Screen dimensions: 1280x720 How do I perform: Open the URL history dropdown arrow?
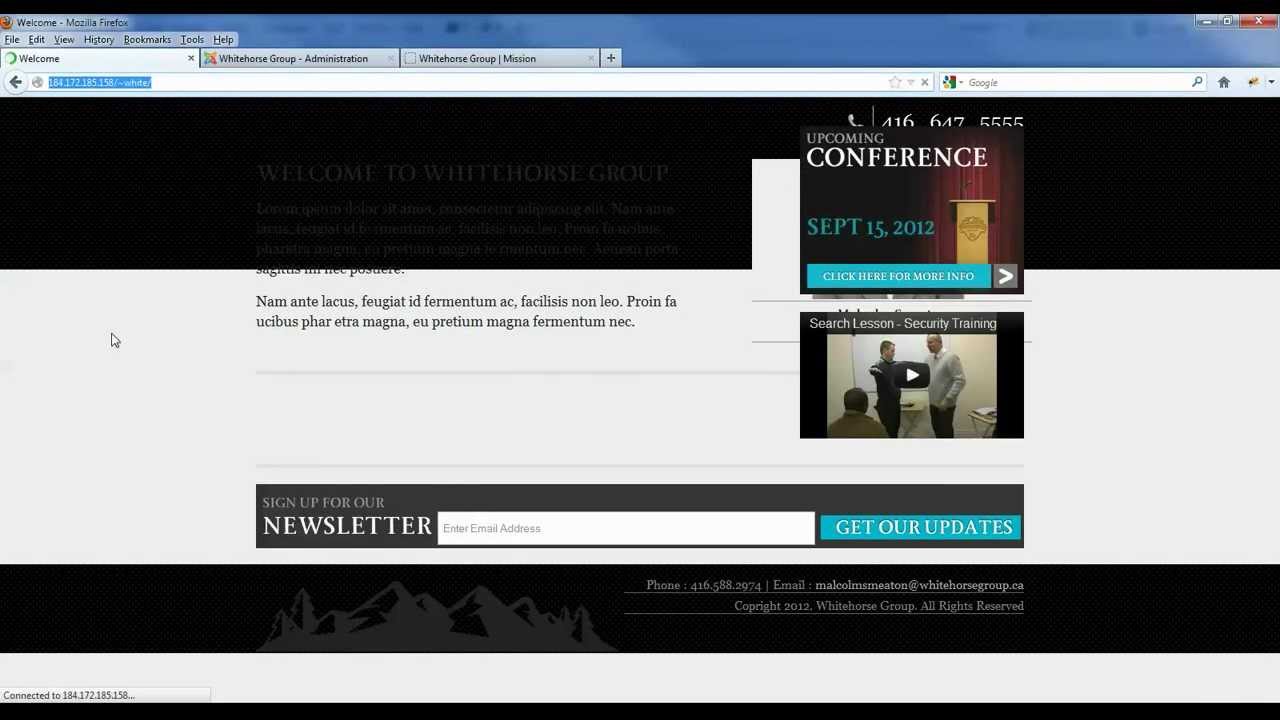tap(910, 83)
